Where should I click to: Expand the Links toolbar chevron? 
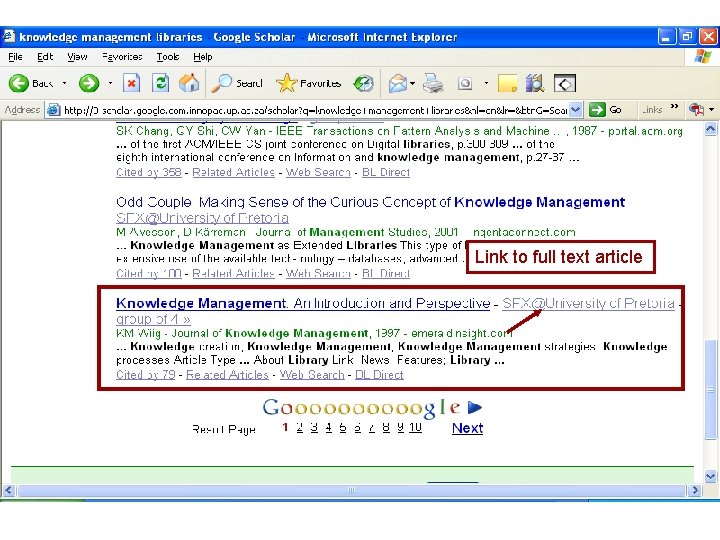(674, 107)
